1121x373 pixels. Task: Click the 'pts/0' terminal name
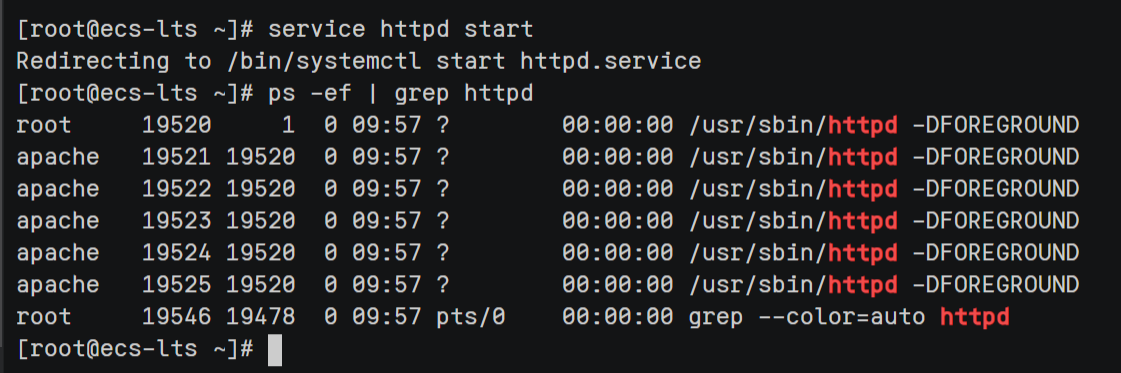pyautogui.click(x=470, y=317)
